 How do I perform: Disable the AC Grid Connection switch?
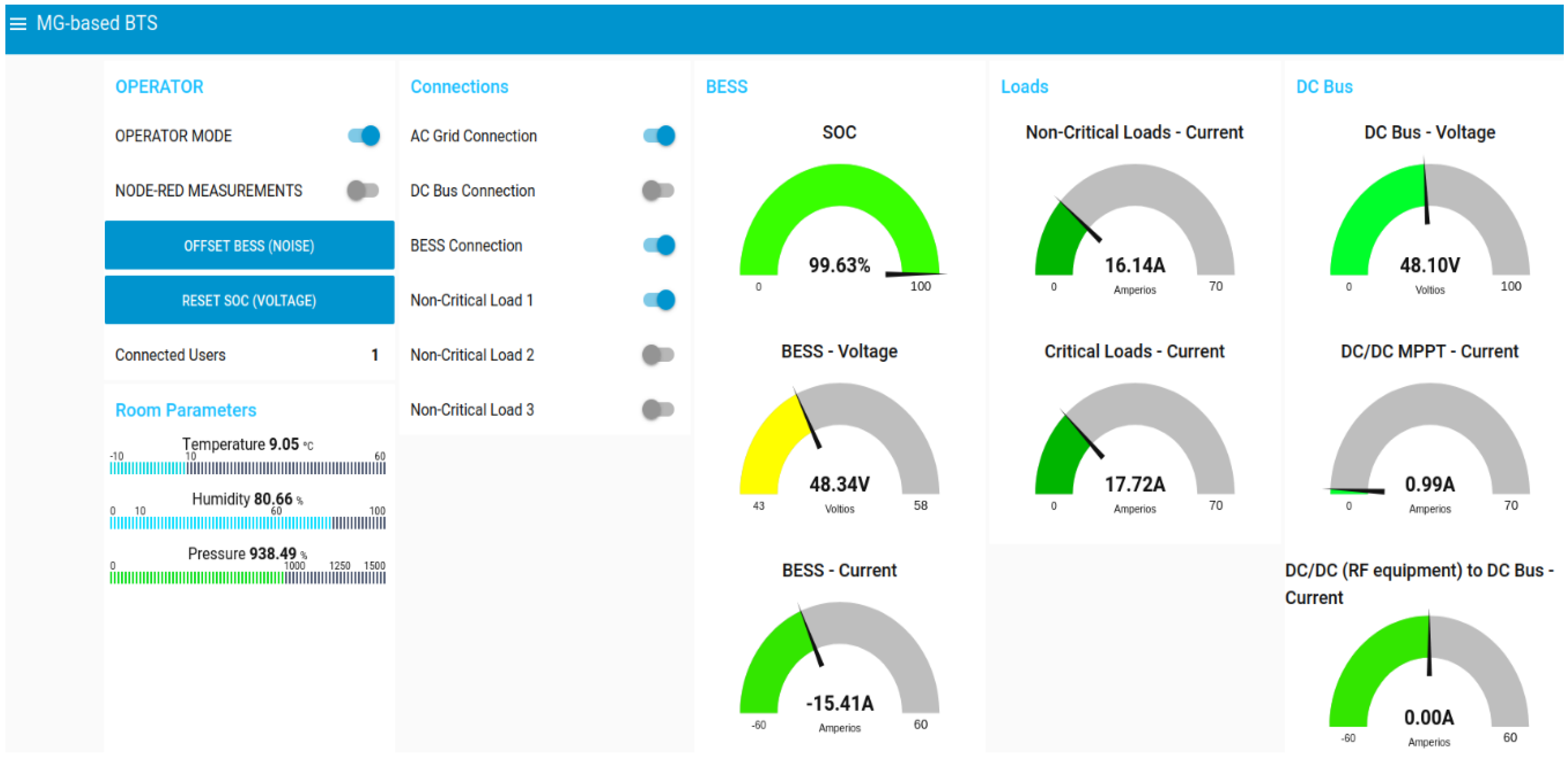coord(659,135)
